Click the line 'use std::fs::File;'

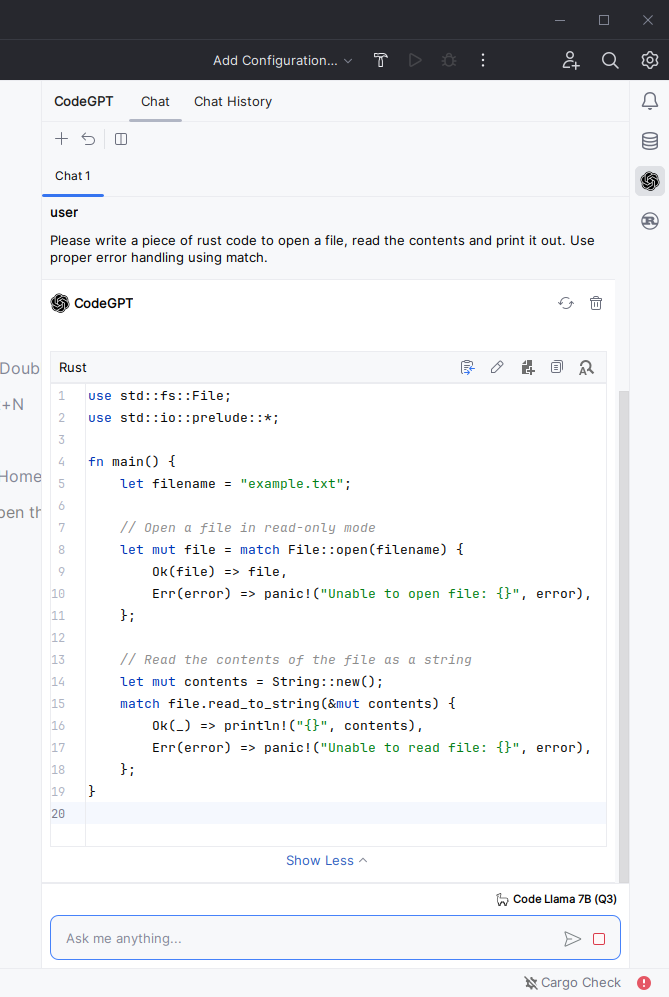pos(159,395)
